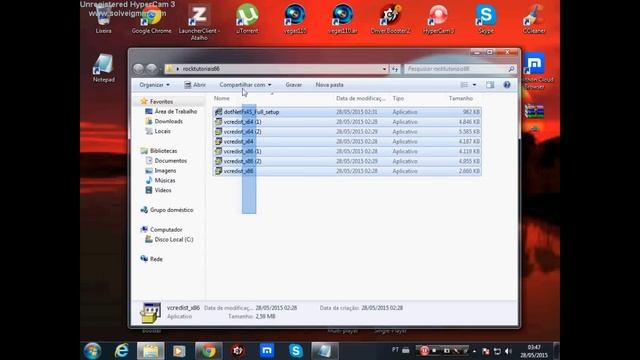The width and height of the screenshot is (640, 360).
Task: Open Internet Explorer from the taskbar
Action: (122, 351)
